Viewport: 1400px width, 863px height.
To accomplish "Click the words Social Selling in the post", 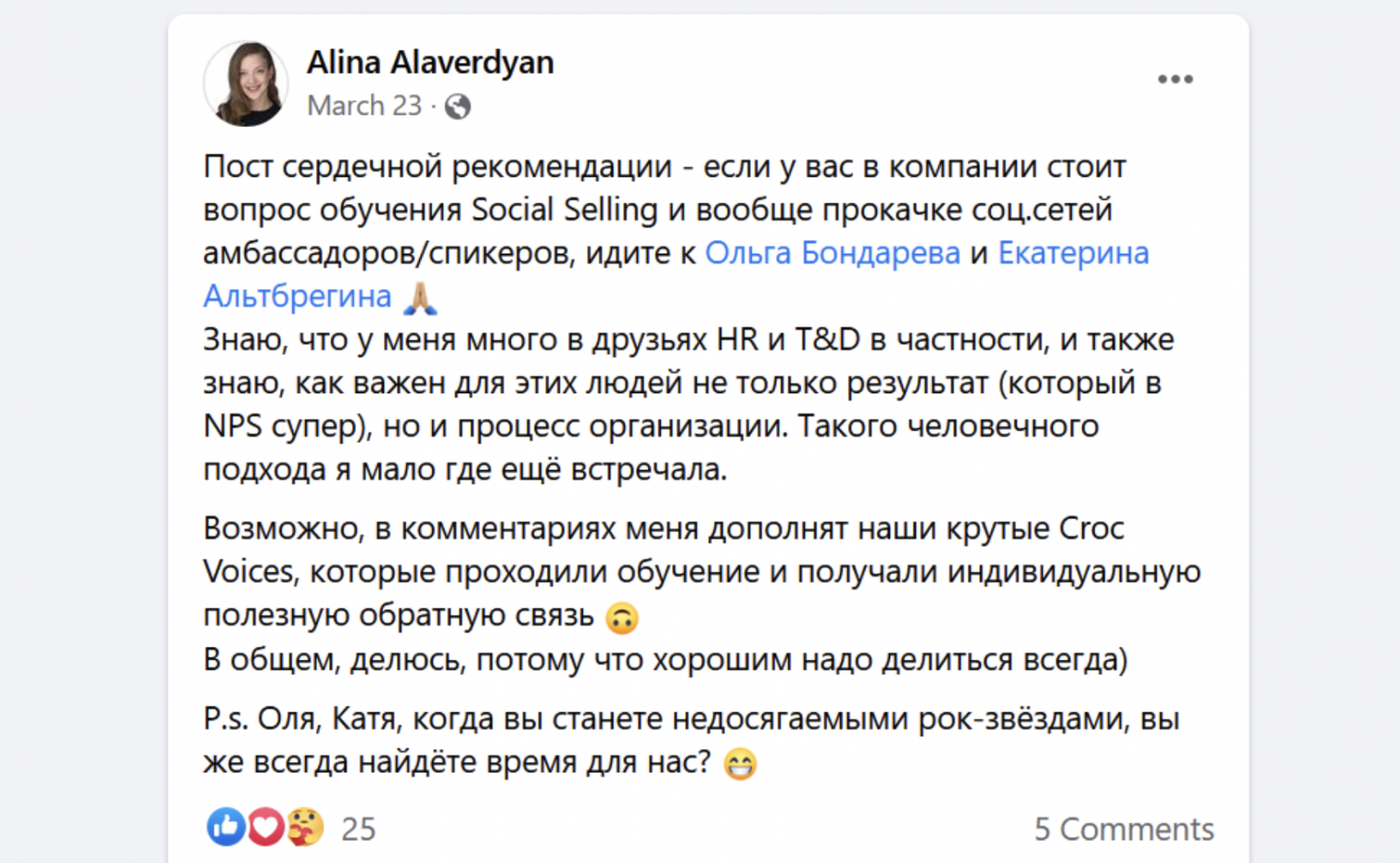I will (x=564, y=210).
